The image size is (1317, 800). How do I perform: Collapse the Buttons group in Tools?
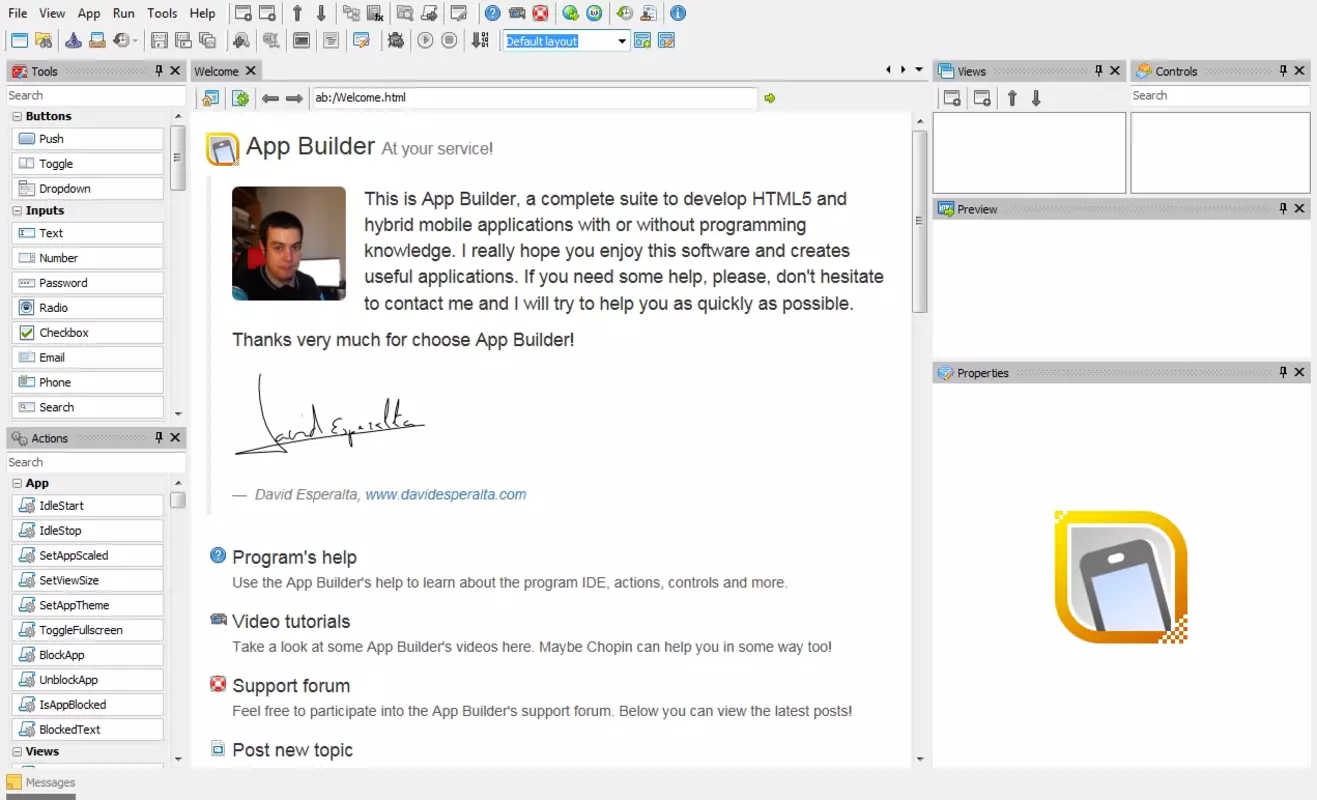[17, 117]
